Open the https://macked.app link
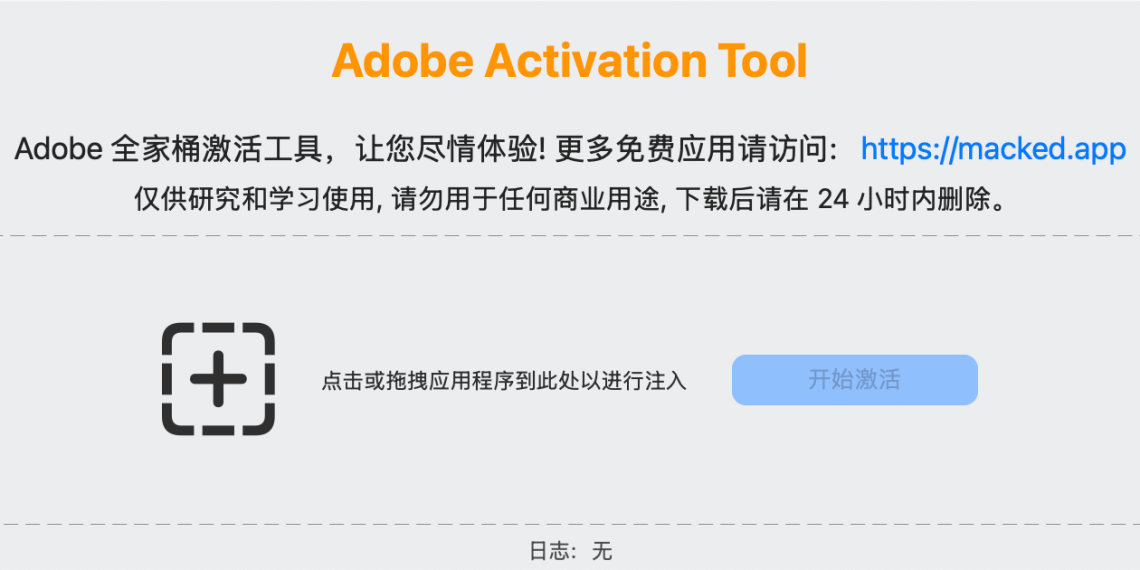The width and height of the screenshot is (1140, 570). [993, 150]
